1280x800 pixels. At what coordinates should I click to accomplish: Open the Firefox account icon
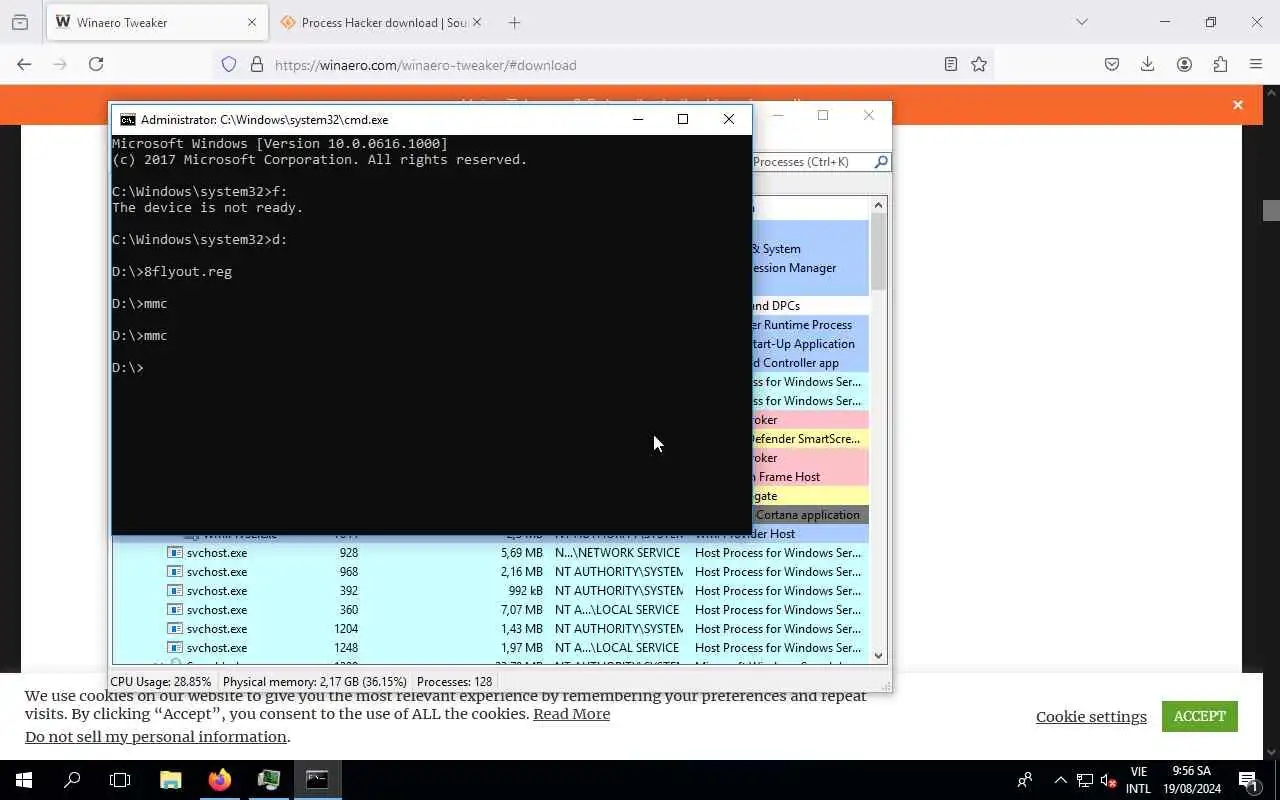[x=1184, y=64]
